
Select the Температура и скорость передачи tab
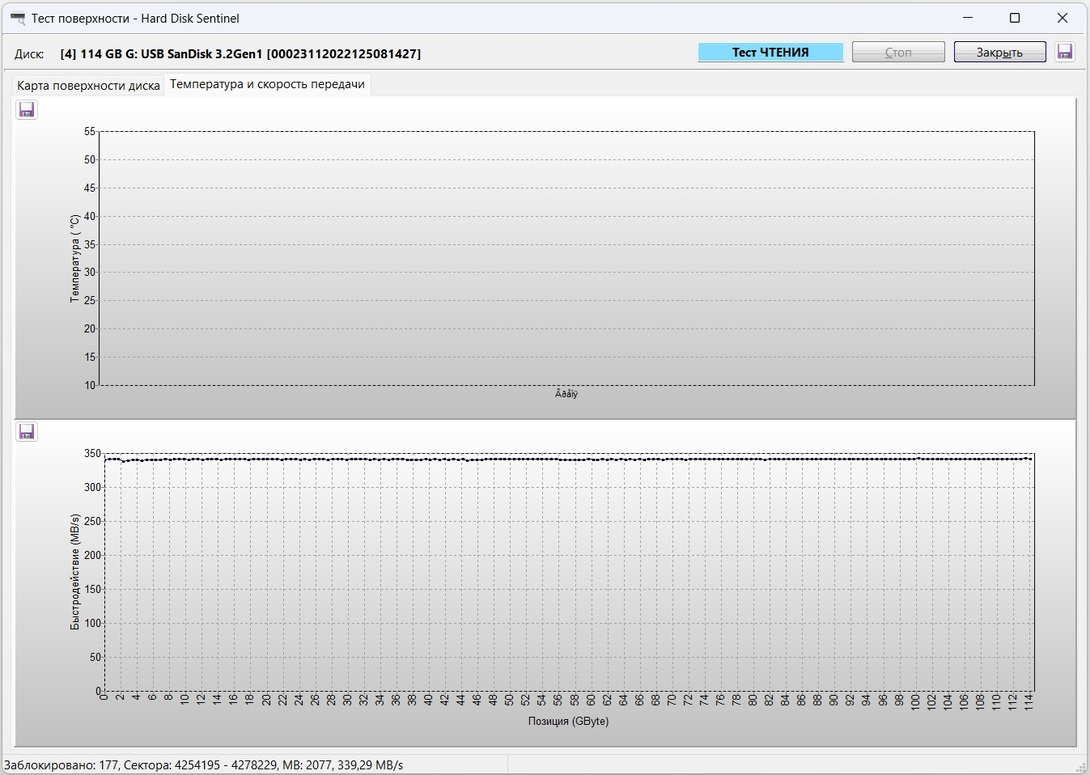267,85
